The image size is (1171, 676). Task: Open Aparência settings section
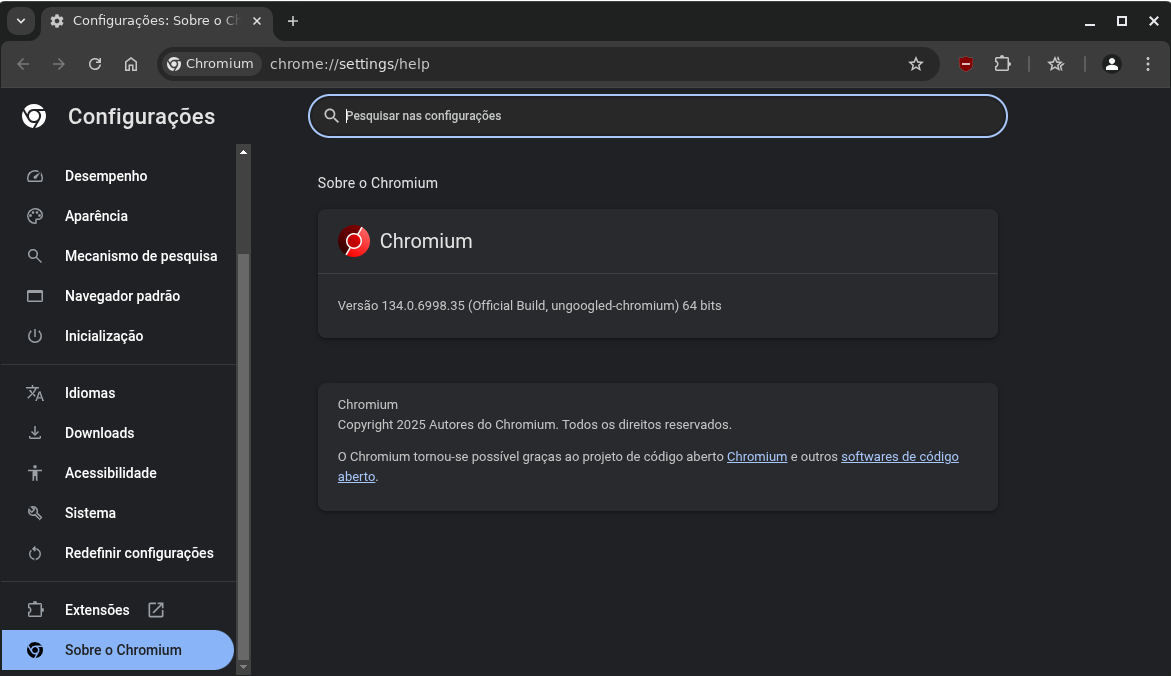(118, 216)
